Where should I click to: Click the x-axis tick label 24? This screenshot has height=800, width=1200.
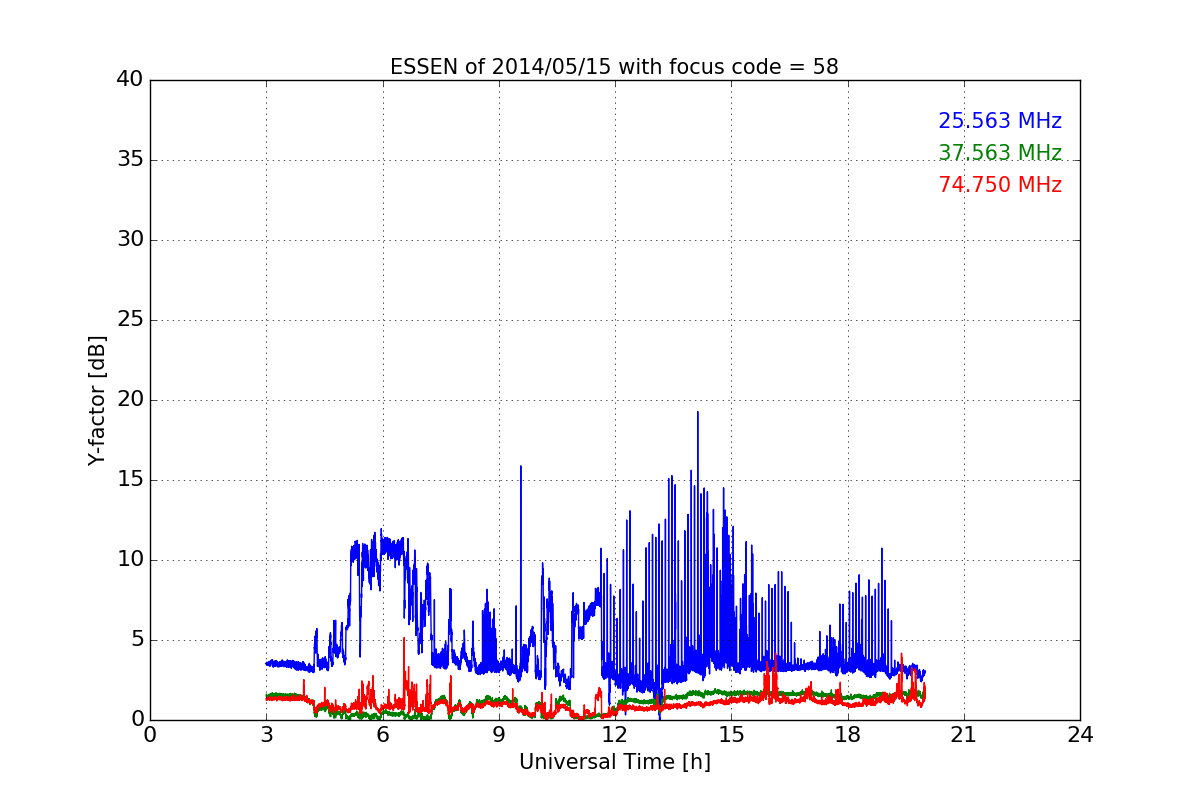tap(1080, 734)
